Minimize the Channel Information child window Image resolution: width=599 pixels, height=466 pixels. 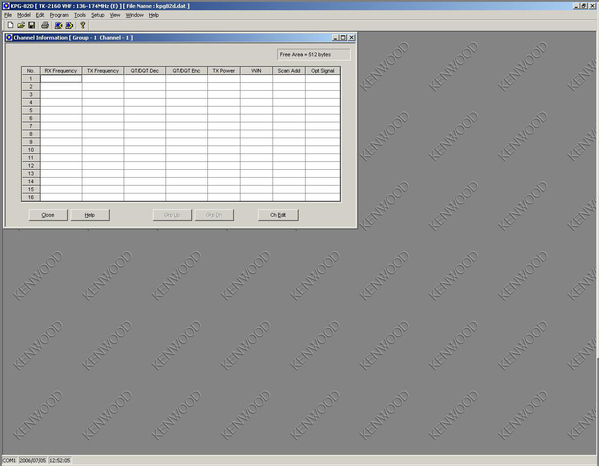point(336,37)
